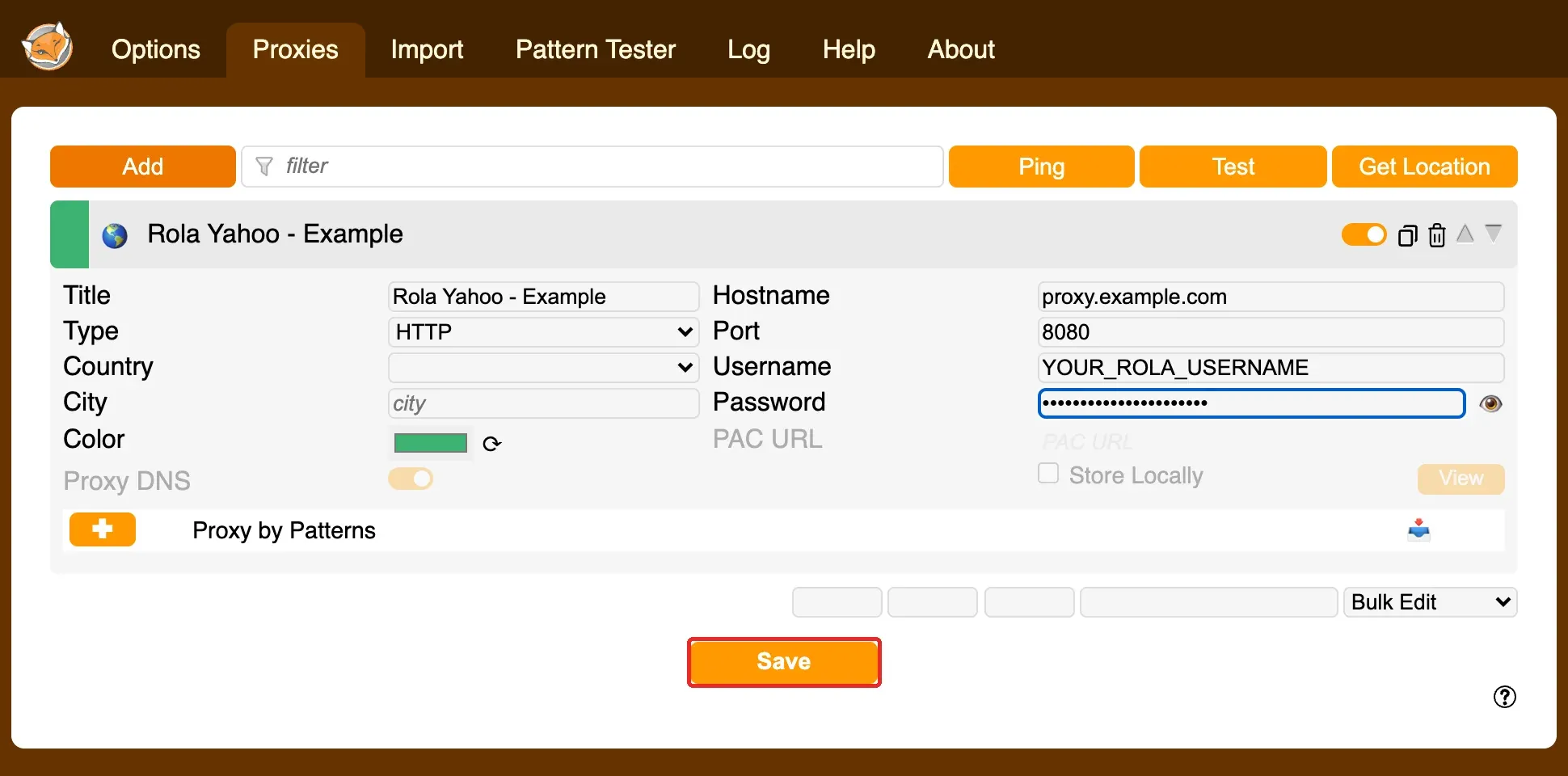Duplicate the Rola Yahoo proxy

pyautogui.click(x=1408, y=235)
